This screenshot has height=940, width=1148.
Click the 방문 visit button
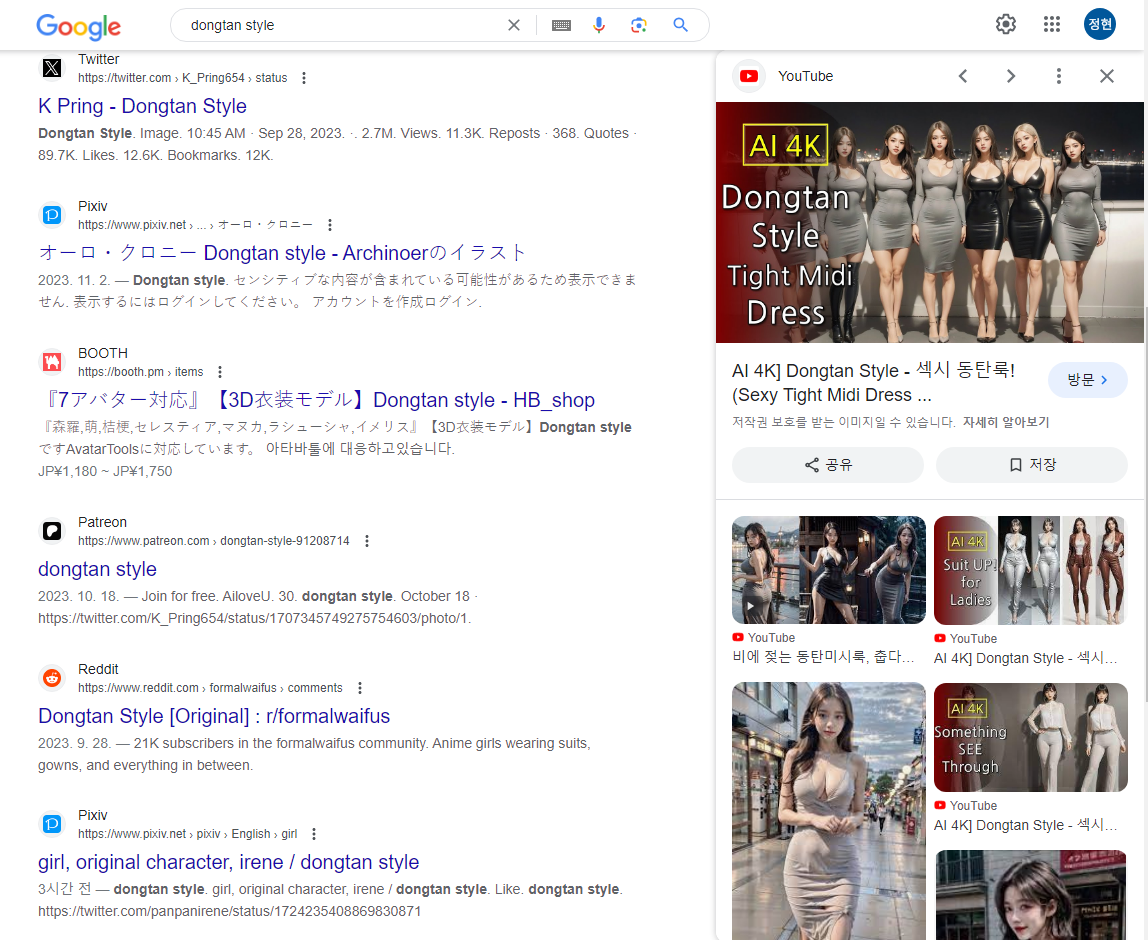click(1087, 380)
